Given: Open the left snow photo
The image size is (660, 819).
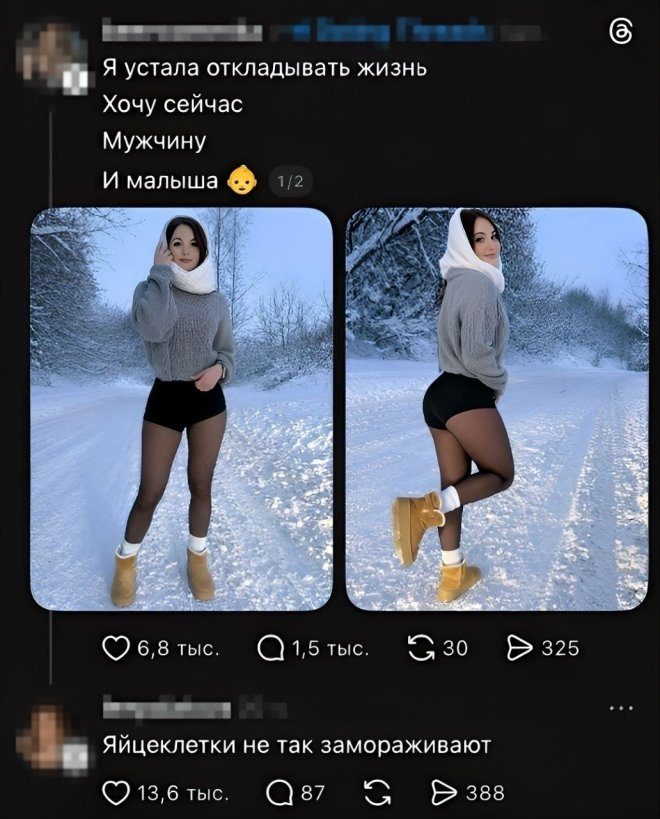Looking at the screenshot, I should coord(182,409).
